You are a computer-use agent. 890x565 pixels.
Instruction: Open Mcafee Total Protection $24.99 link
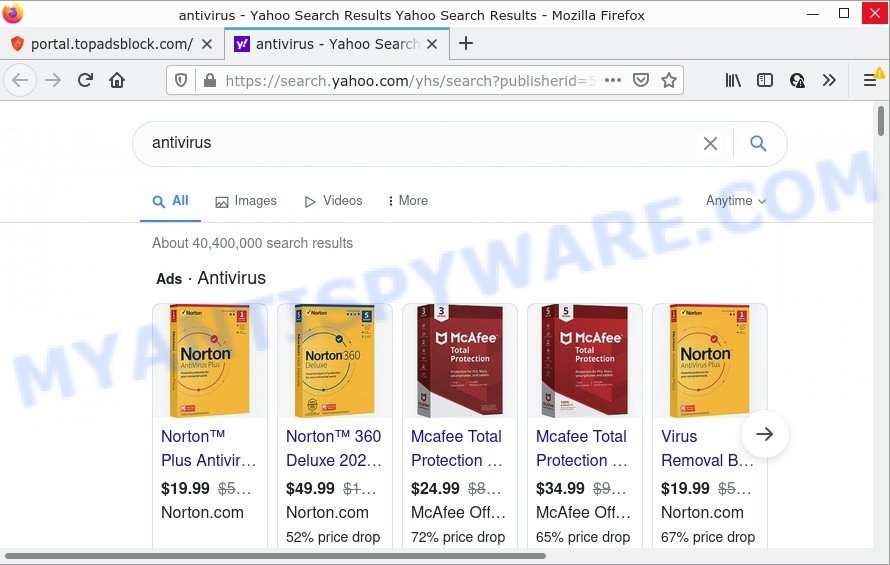pyautogui.click(x=457, y=448)
